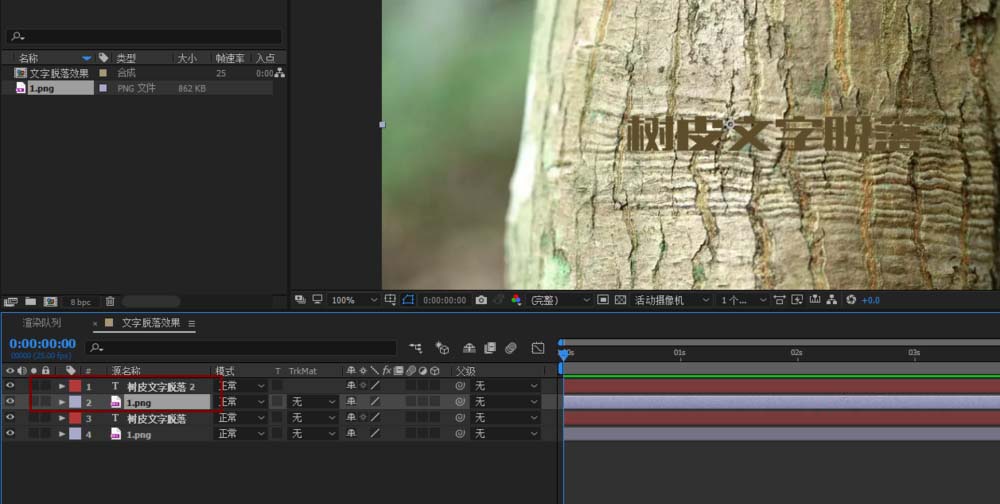Open grid and guide options icon
Screen dimensions: 1000x504
[390, 299]
